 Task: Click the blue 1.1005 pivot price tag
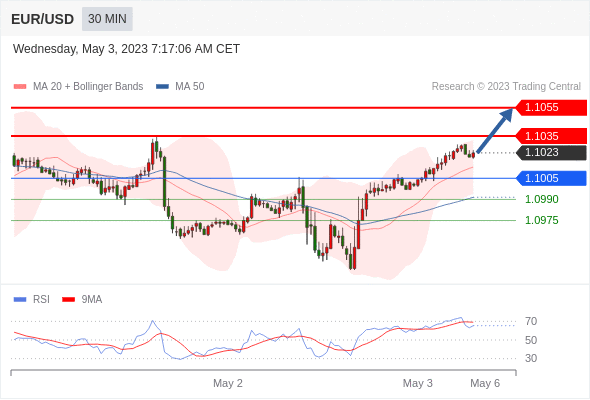[x=551, y=178]
